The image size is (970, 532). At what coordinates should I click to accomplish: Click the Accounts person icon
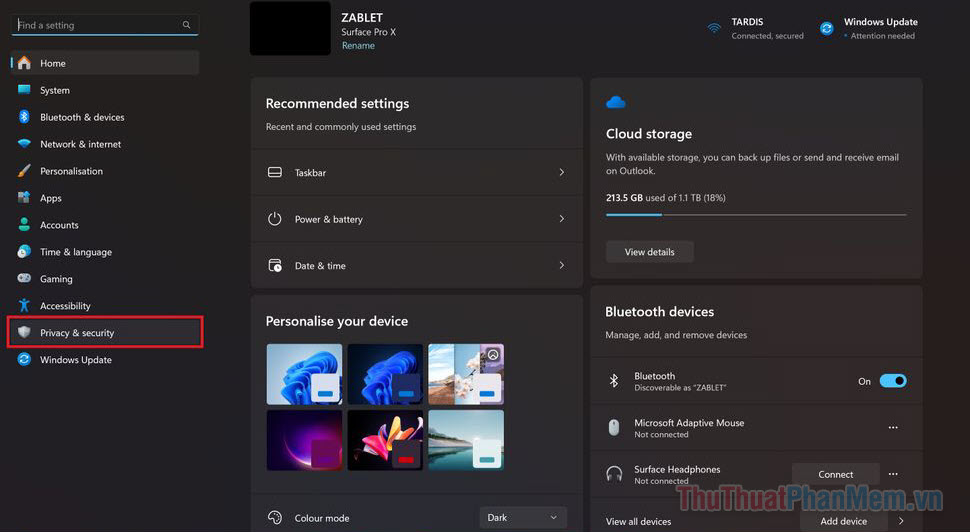[24, 225]
